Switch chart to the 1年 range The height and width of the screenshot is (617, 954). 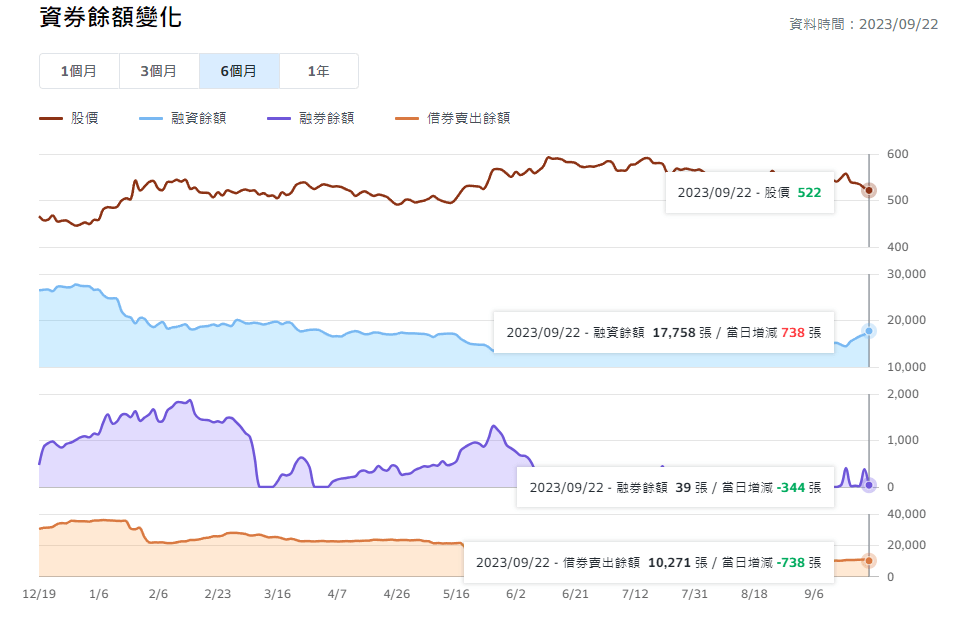(319, 71)
